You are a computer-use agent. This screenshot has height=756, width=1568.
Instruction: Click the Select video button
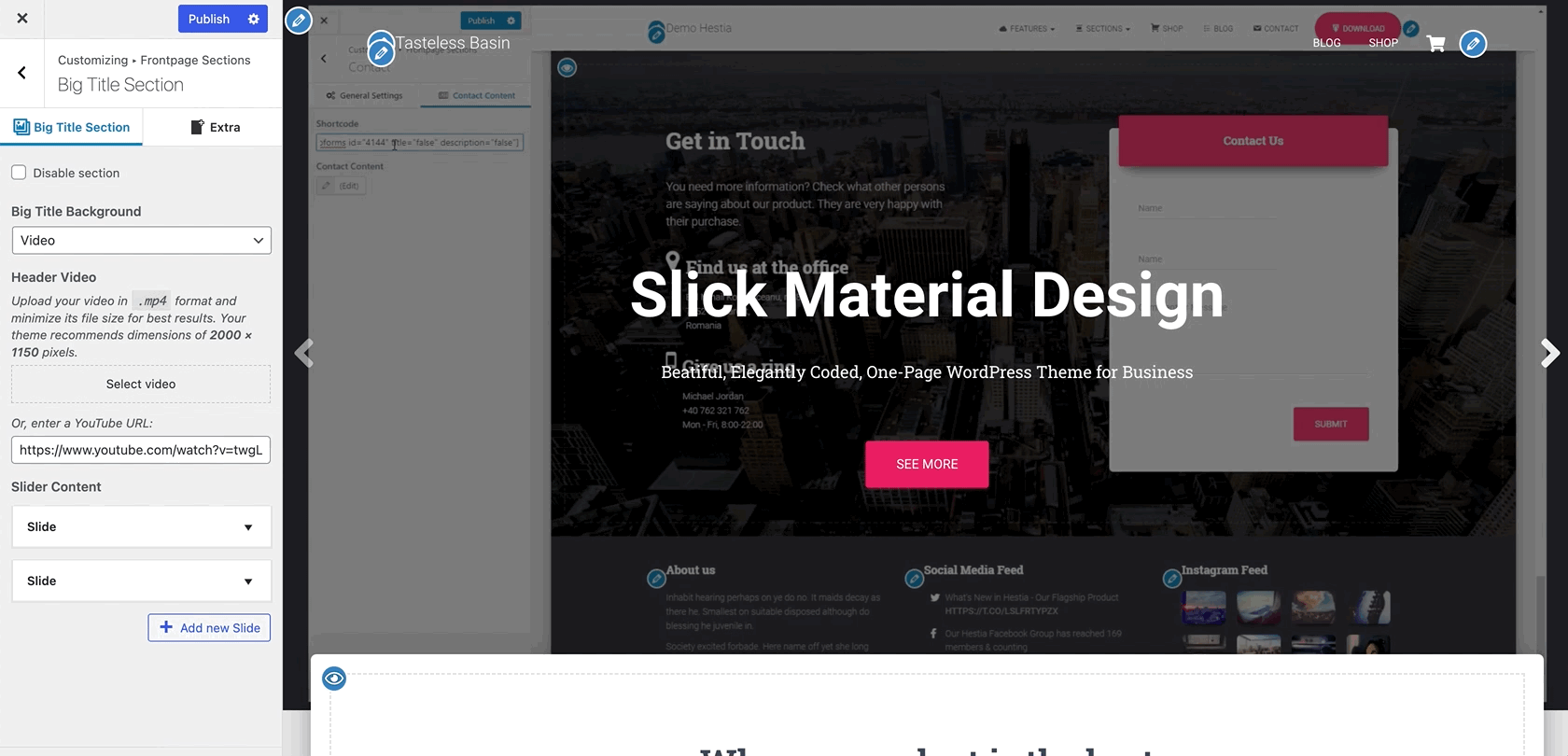pyautogui.click(x=141, y=384)
